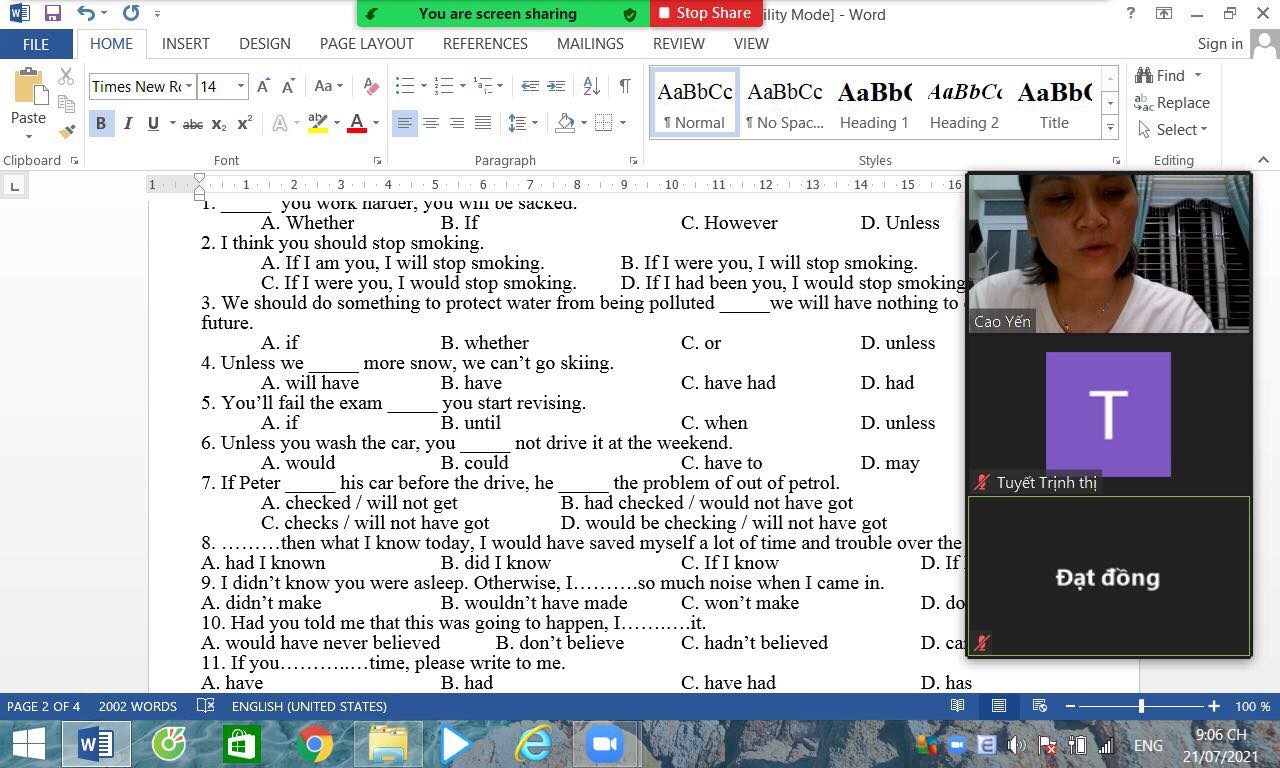Open Zoom app from the taskbar
Viewport: 1280px width, 768px height.
[x=604, y=744]
